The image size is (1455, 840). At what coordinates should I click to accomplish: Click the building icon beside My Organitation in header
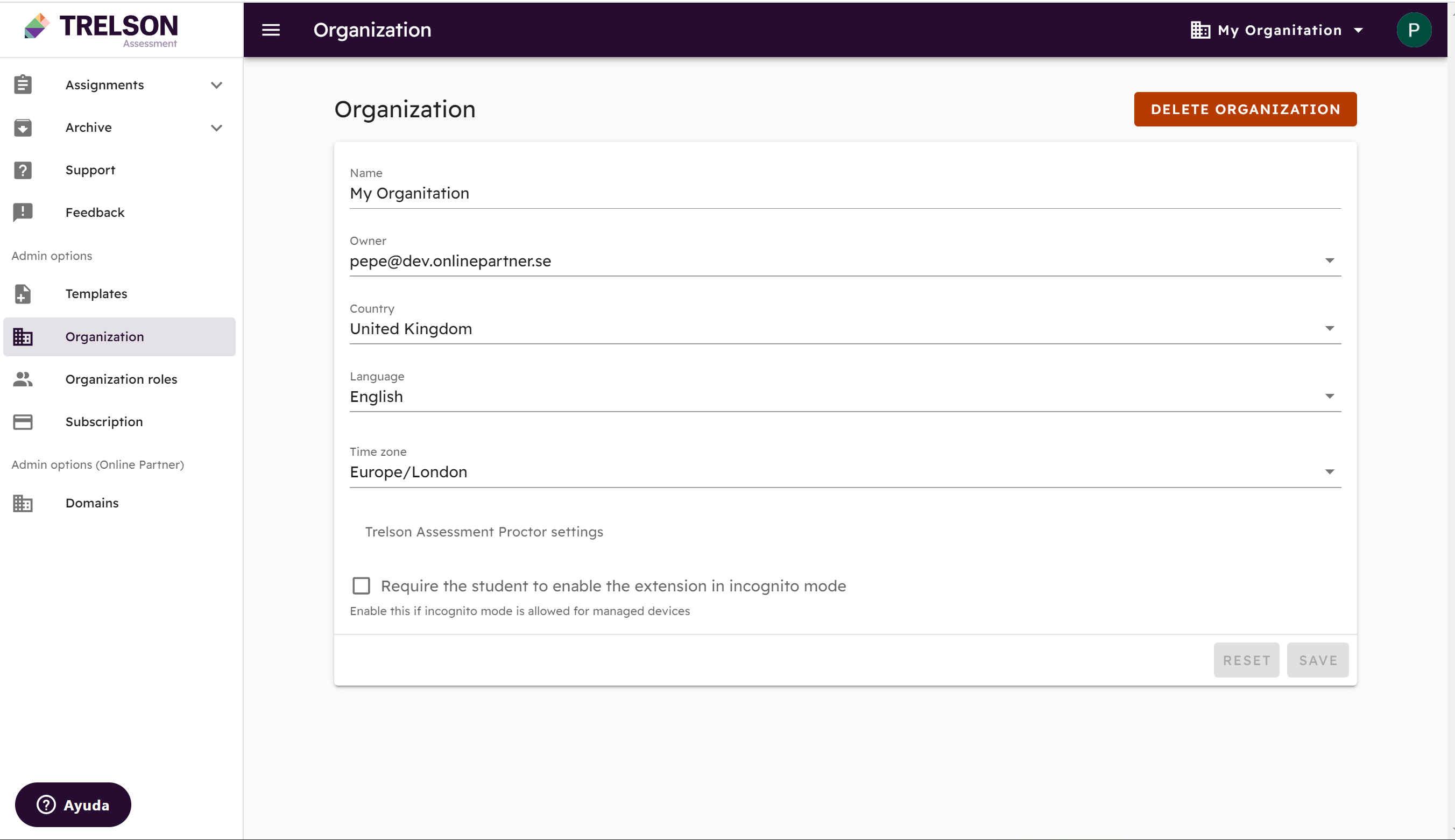(1200, 30)
